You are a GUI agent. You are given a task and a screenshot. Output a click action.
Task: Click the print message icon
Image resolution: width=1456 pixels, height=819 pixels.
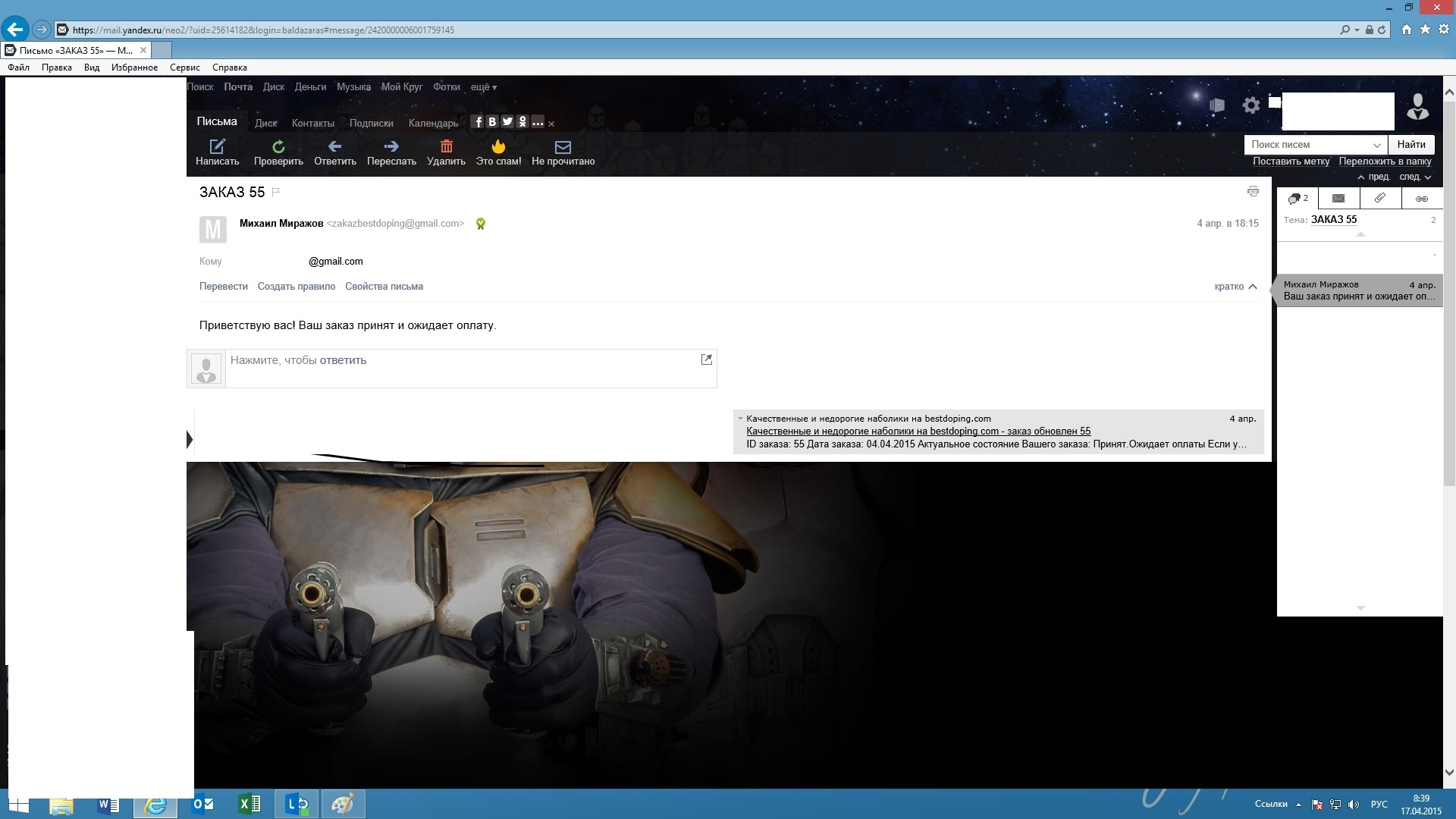pyautogui.click(x=1253, y=192)
